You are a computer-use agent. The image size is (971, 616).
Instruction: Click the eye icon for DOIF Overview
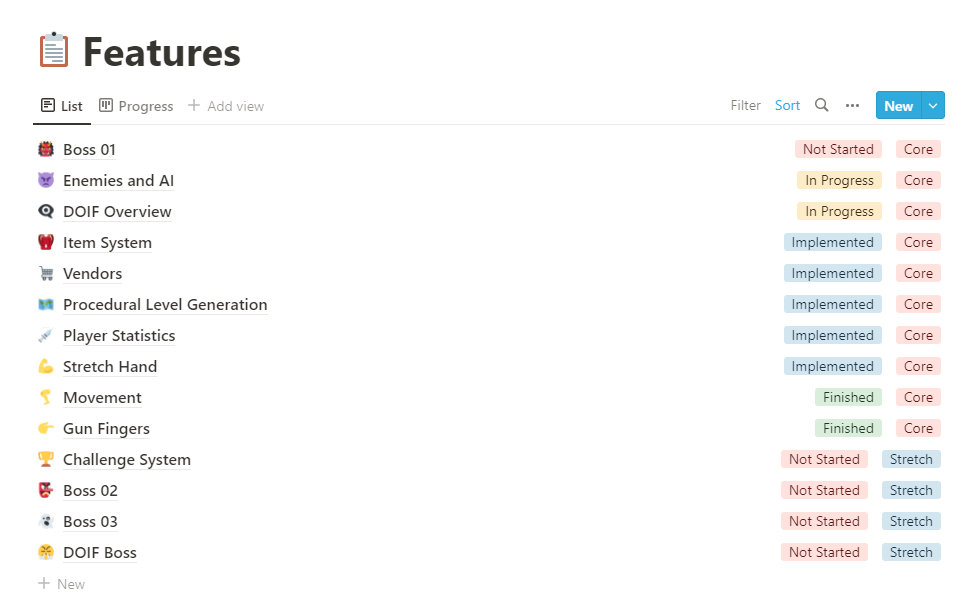click(x=45, y=212)
